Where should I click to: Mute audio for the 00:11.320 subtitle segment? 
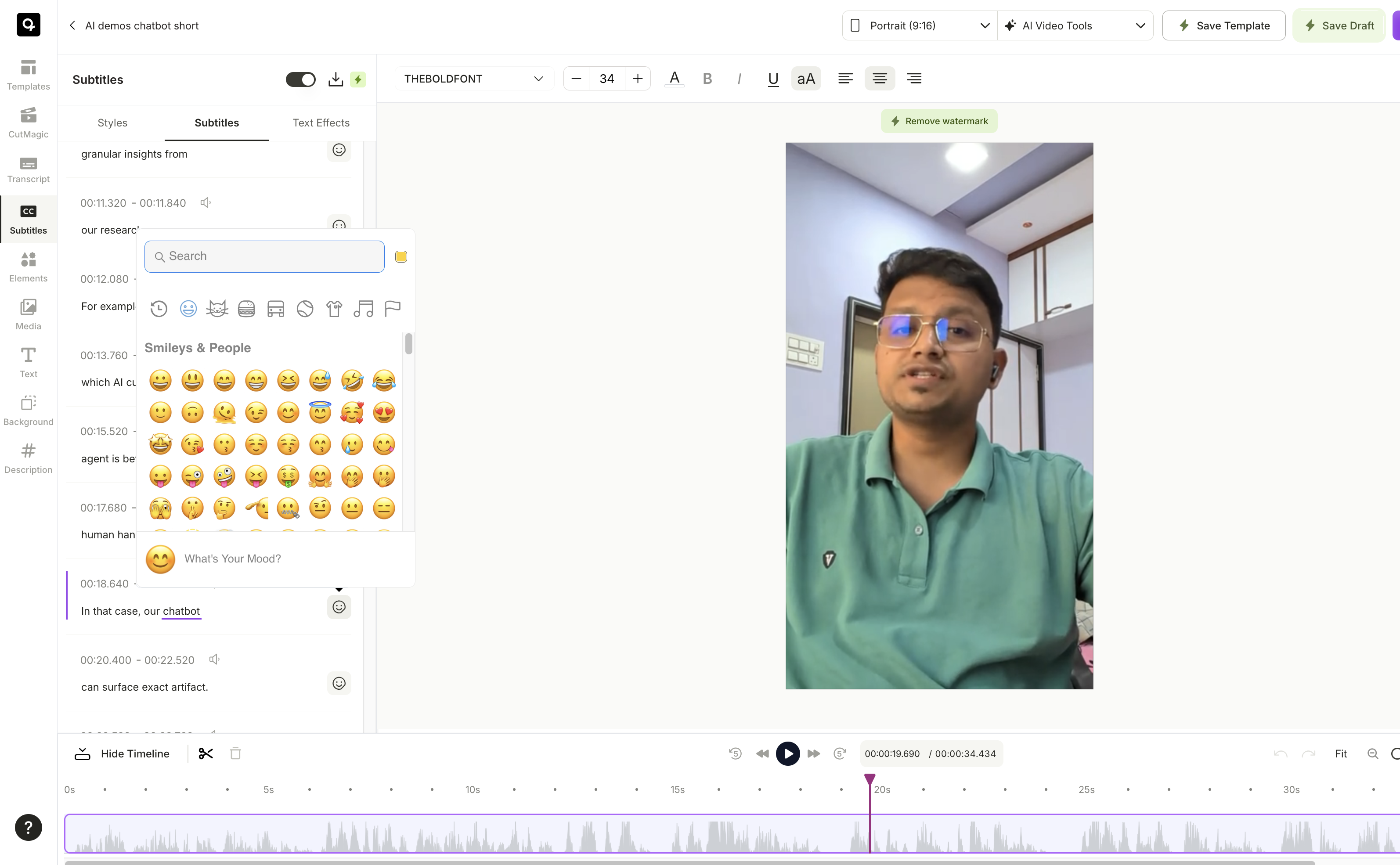[x=206, y=202]
